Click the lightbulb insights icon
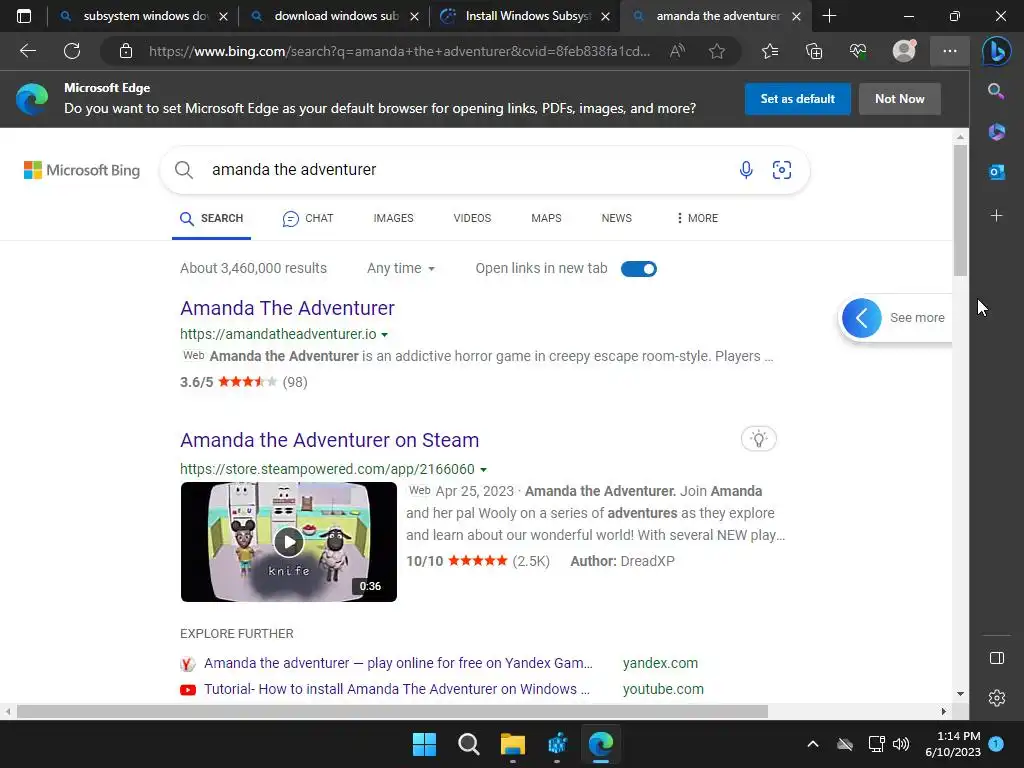 [758, 439]
